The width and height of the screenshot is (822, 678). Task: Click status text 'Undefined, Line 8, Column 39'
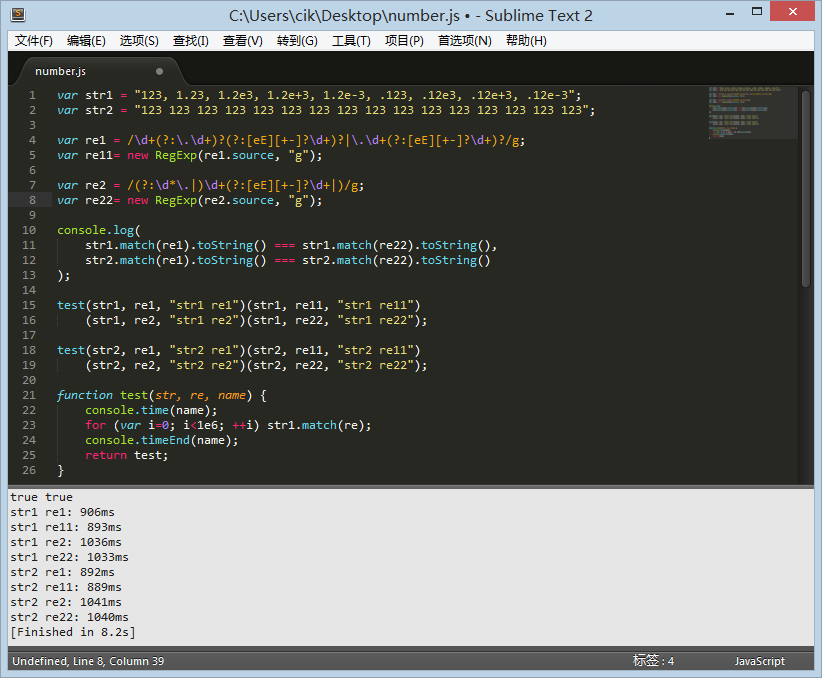88,661
